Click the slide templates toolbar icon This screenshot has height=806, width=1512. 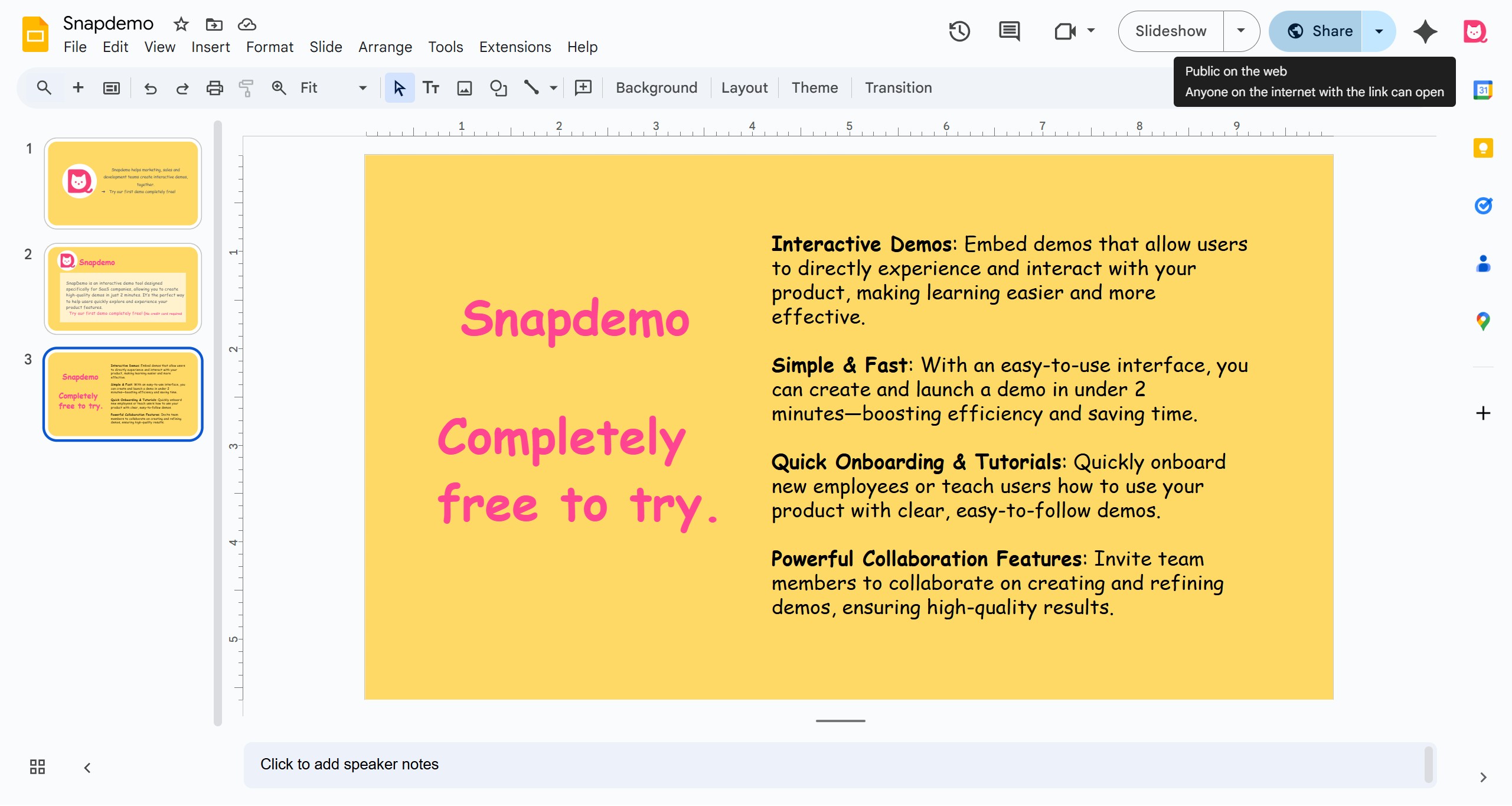112,88
